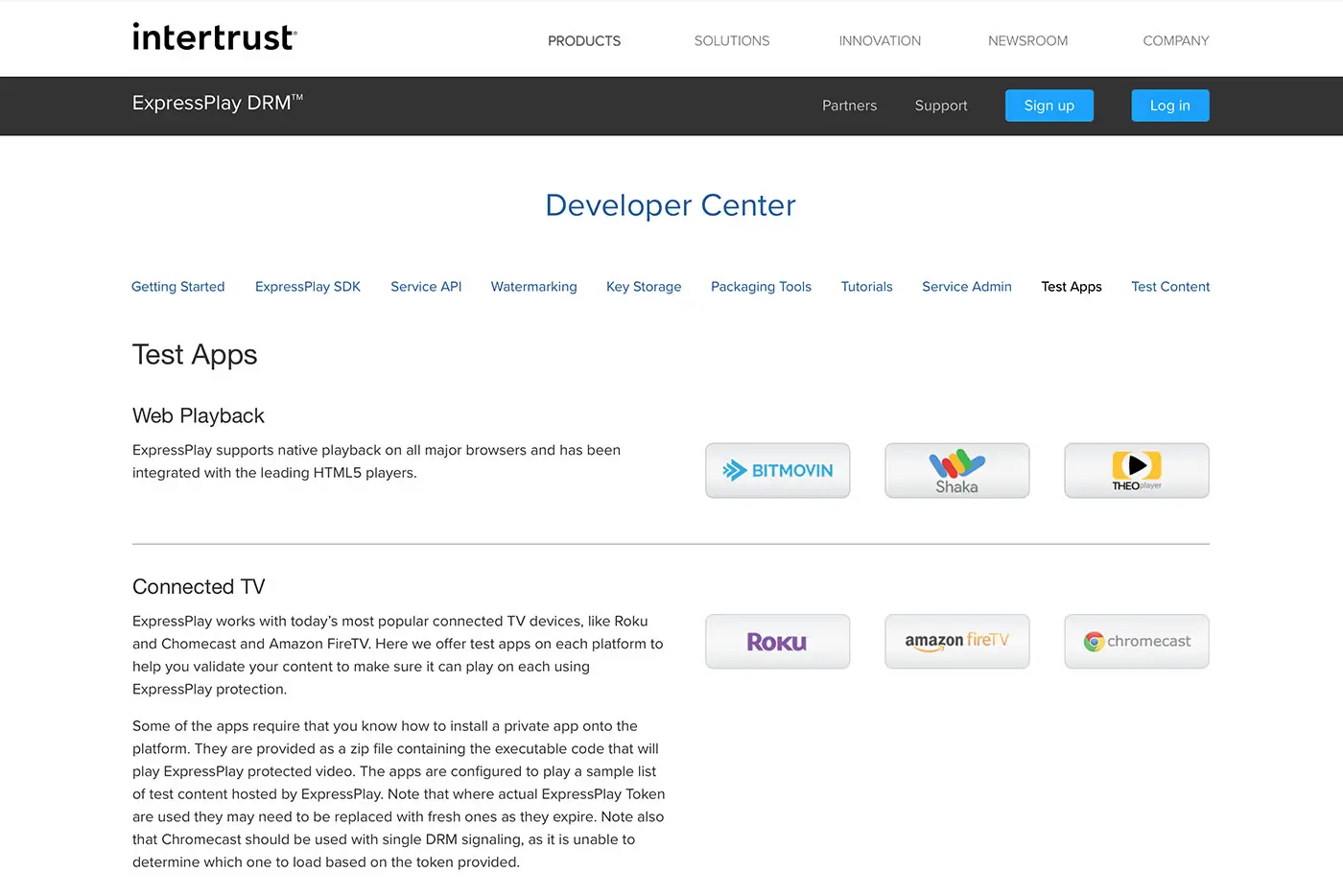The height and width of the screenshot is (896, 1343).
Task: Select the Test Apps tab
Action: [x=1072, y=287]
